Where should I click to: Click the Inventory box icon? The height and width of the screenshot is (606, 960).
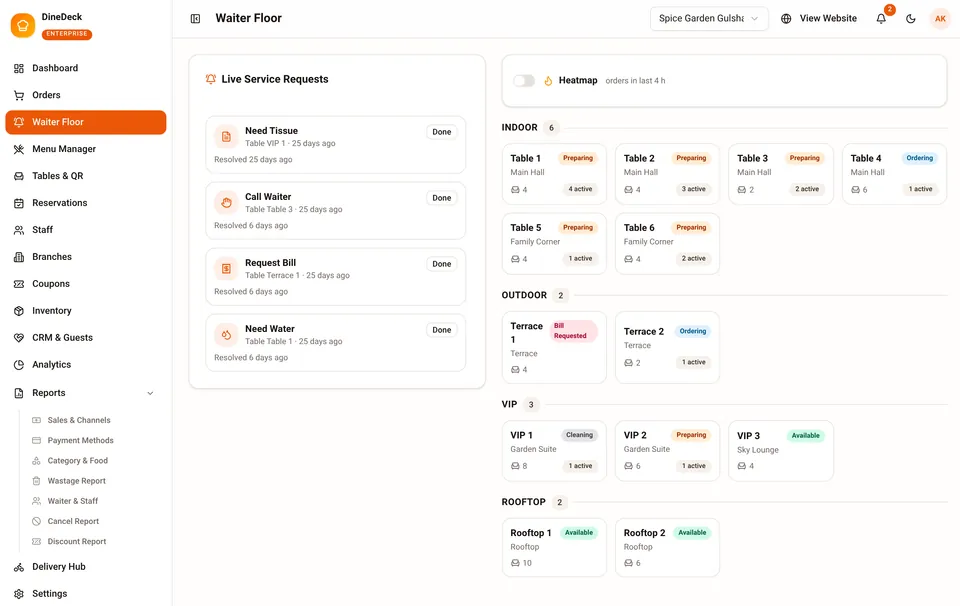click(x=19, y=310)
